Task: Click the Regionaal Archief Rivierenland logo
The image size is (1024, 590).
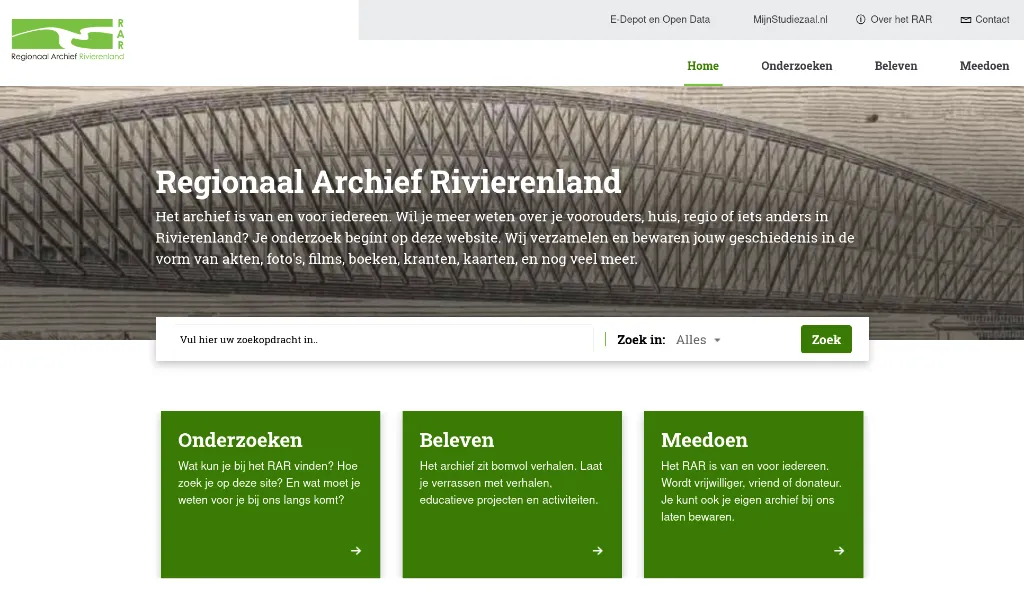Action: [68, 39]
